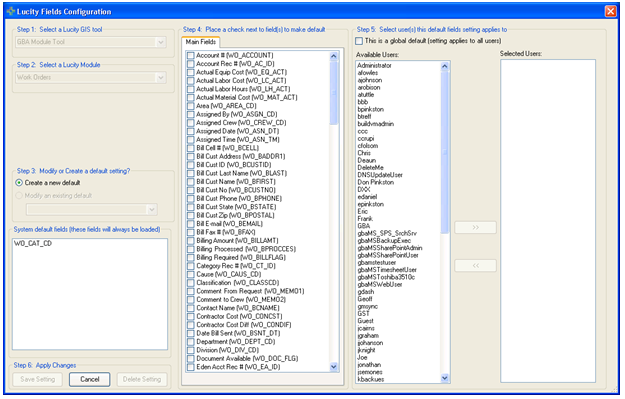This screenshot has width=625, height=399.
Task: Click the >> add users button
Action: click(476, 227)
